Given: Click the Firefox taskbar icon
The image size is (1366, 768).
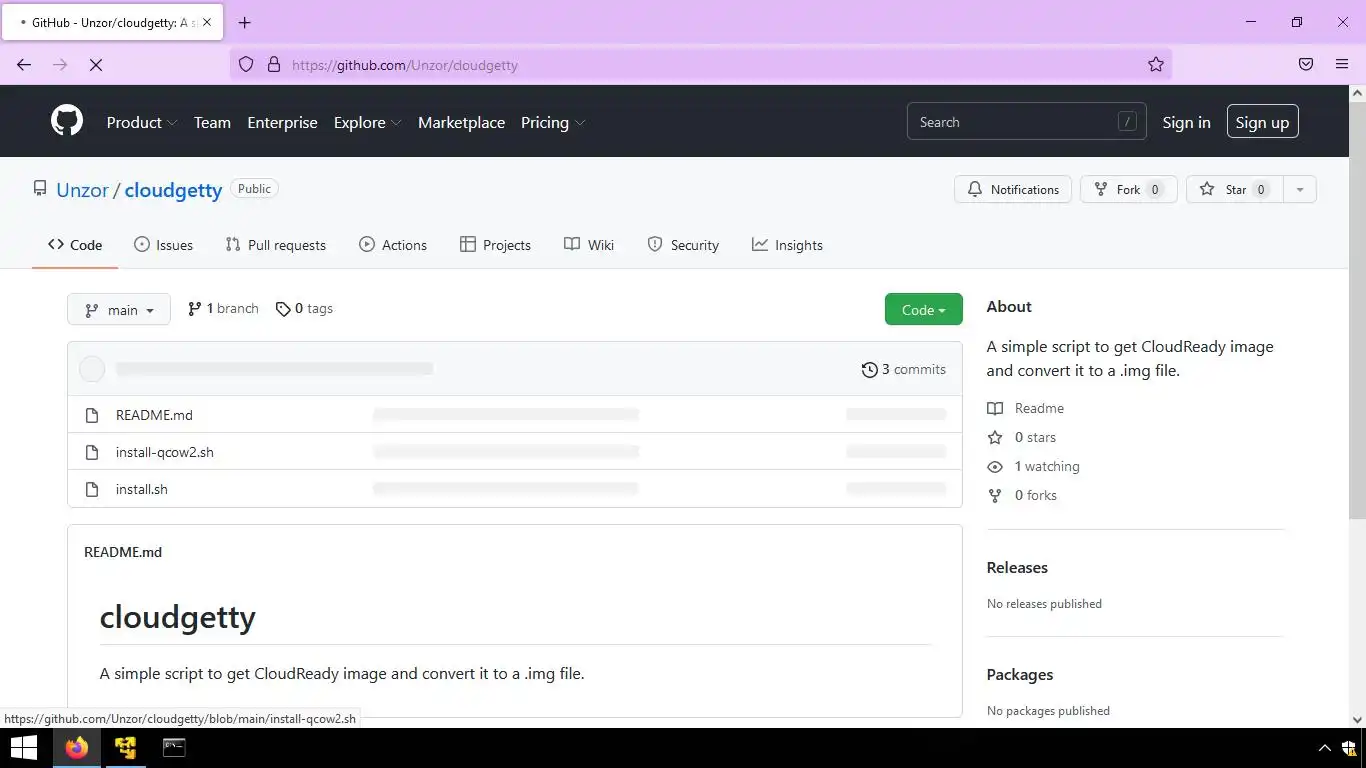Looking at the screenshot, I should click(76, 747).
